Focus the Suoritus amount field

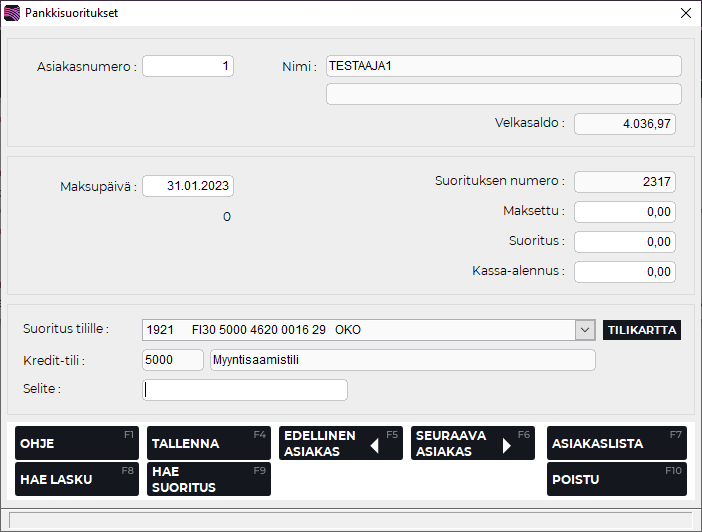coord(625,242)
